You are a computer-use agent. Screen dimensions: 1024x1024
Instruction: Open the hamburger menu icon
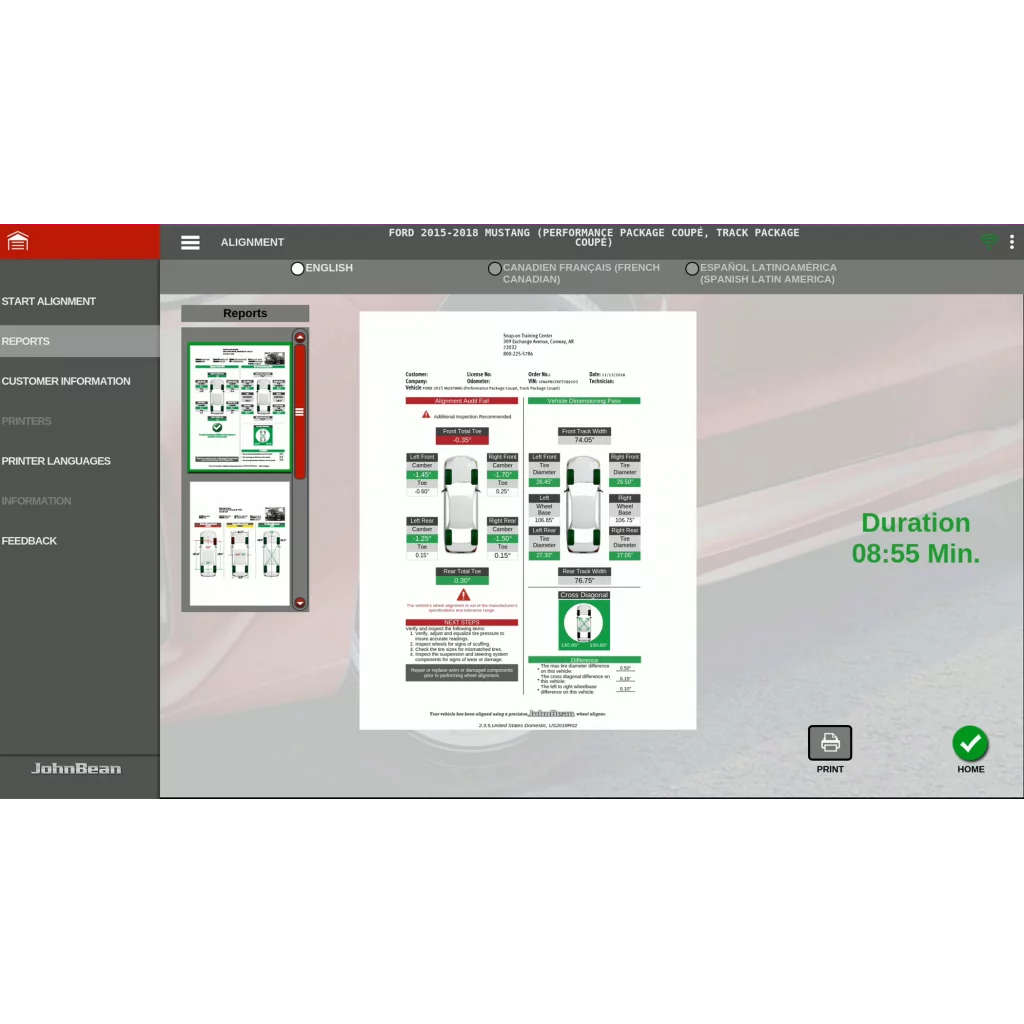190,242
